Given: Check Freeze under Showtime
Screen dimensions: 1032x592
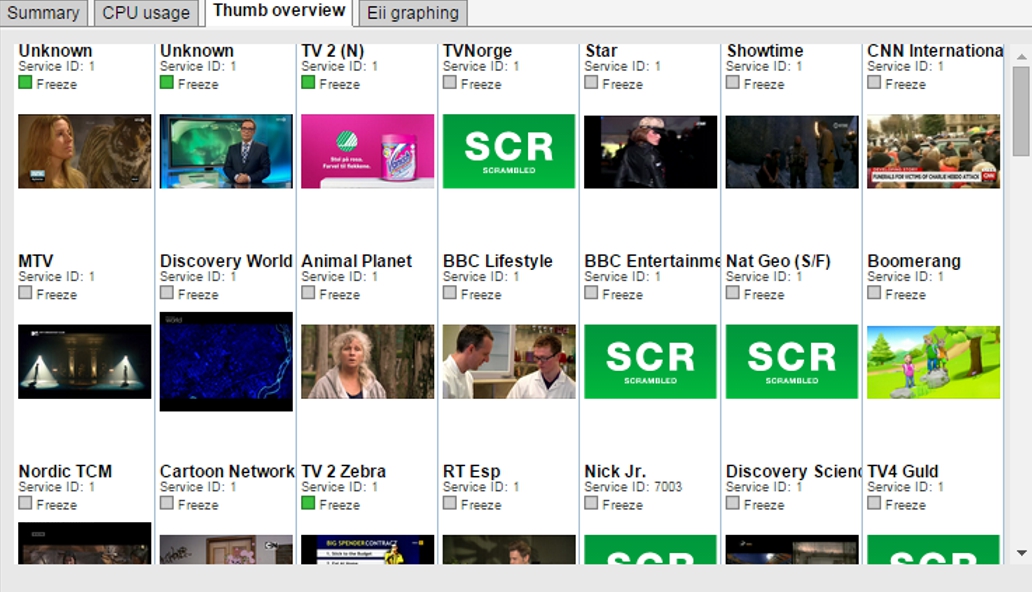Looking at the screenshot, I should pos(733,82).
